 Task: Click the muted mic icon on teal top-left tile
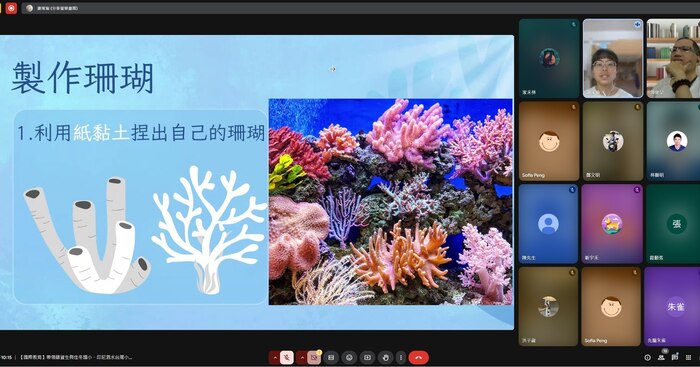point(574,24)
